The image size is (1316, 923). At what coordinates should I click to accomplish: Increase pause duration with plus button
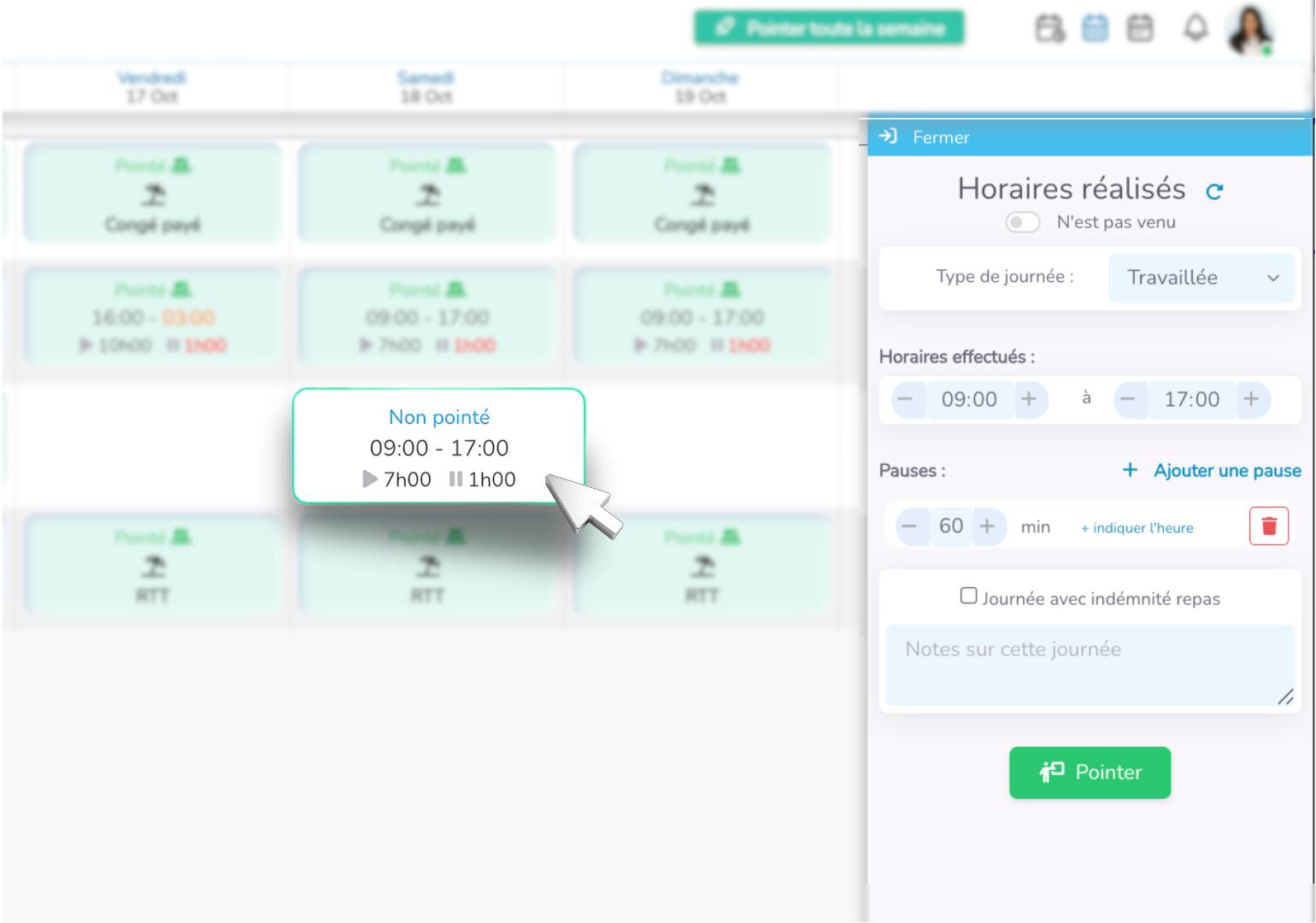point(987,526)
